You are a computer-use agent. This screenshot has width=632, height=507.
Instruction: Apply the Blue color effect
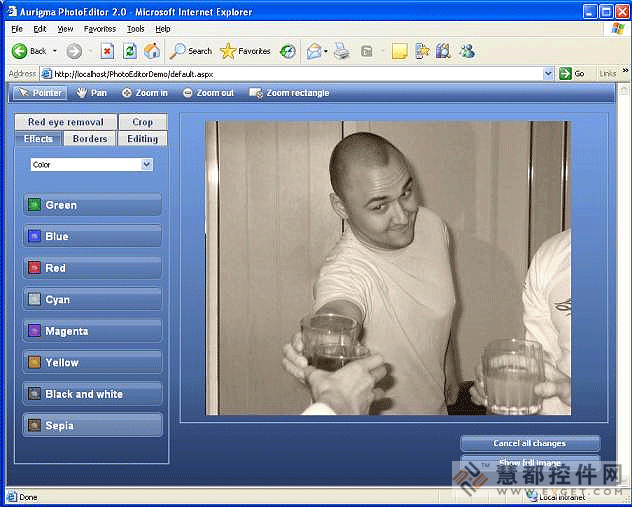92,236
